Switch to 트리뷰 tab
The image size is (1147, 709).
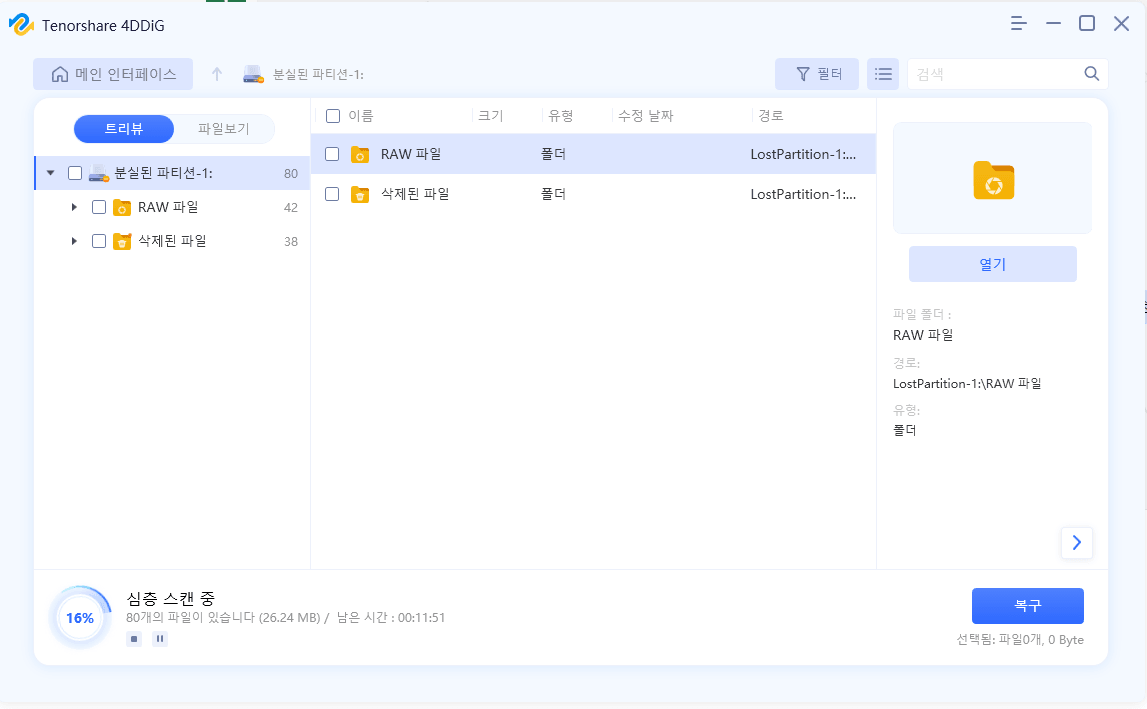coord(124,129)
